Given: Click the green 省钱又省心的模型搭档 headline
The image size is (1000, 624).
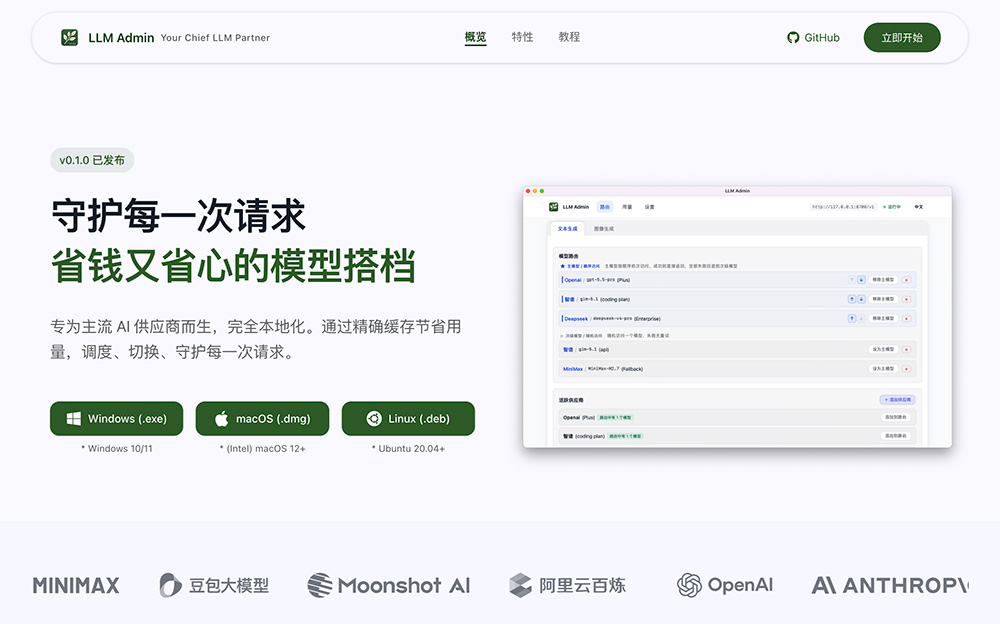Looking at the screenshot, I should [x=233, y=265].
